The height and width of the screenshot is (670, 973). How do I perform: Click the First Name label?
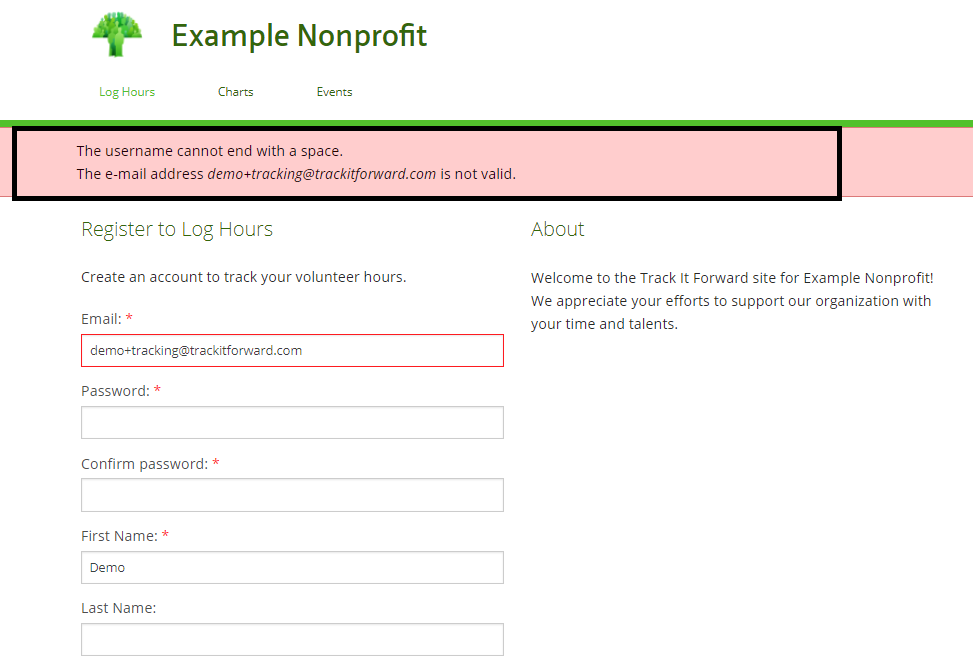(x=119, y=536)
